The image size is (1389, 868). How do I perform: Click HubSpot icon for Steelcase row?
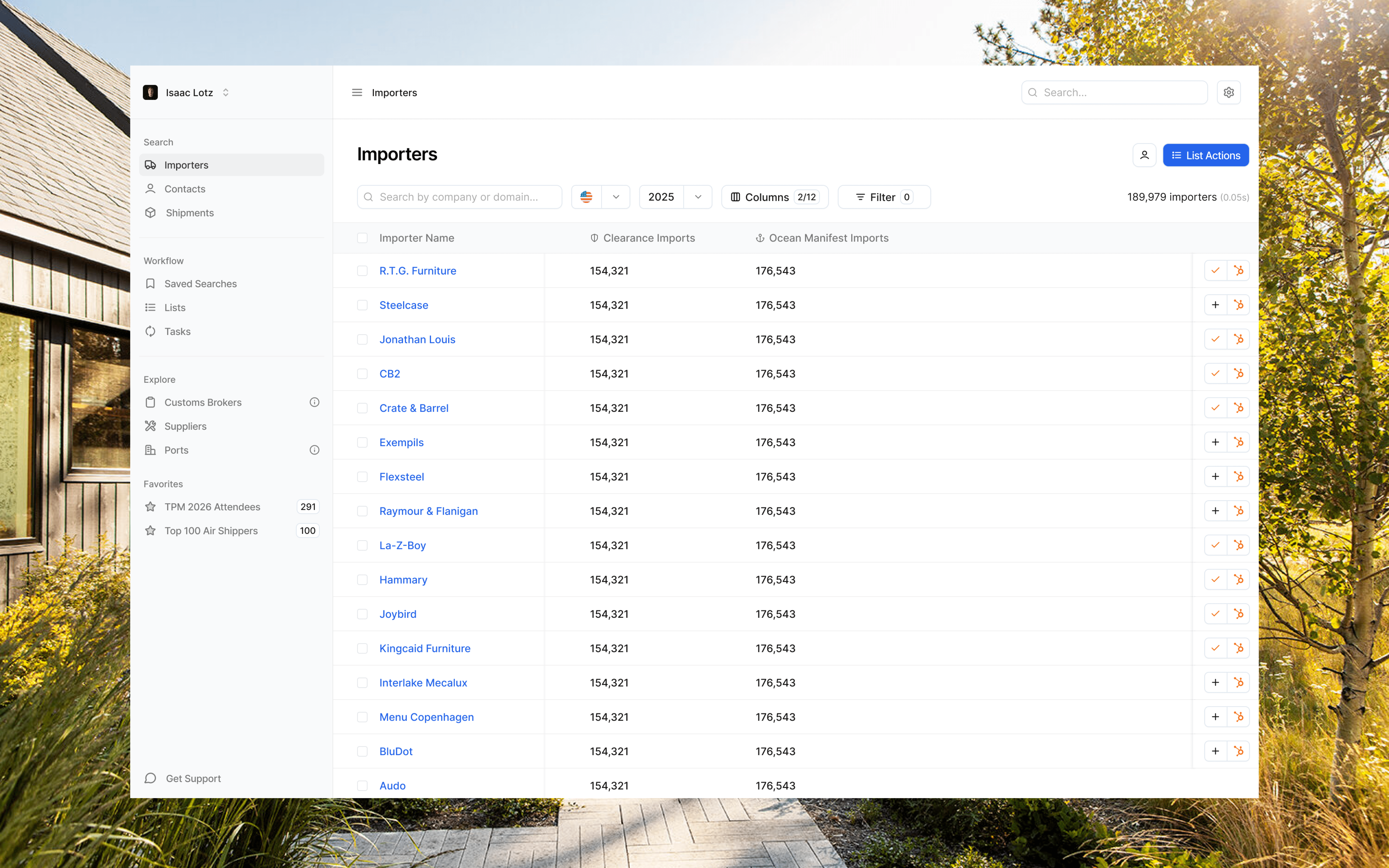pyautogui.click(x=1239, y=305)
